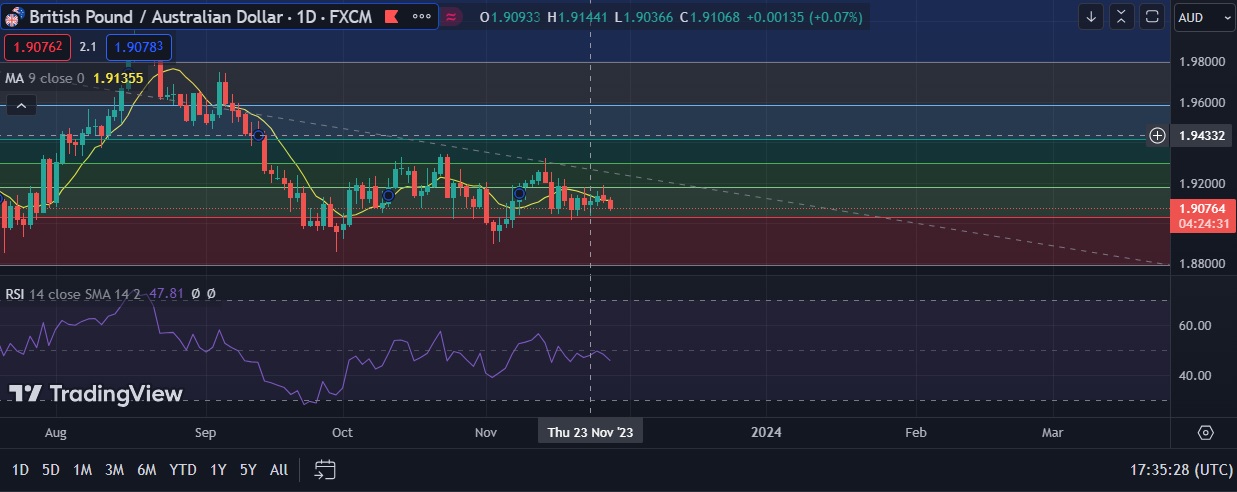Click the 1.88000 price scale value
1237x492 pixels.
click(x=1202, y=264)
